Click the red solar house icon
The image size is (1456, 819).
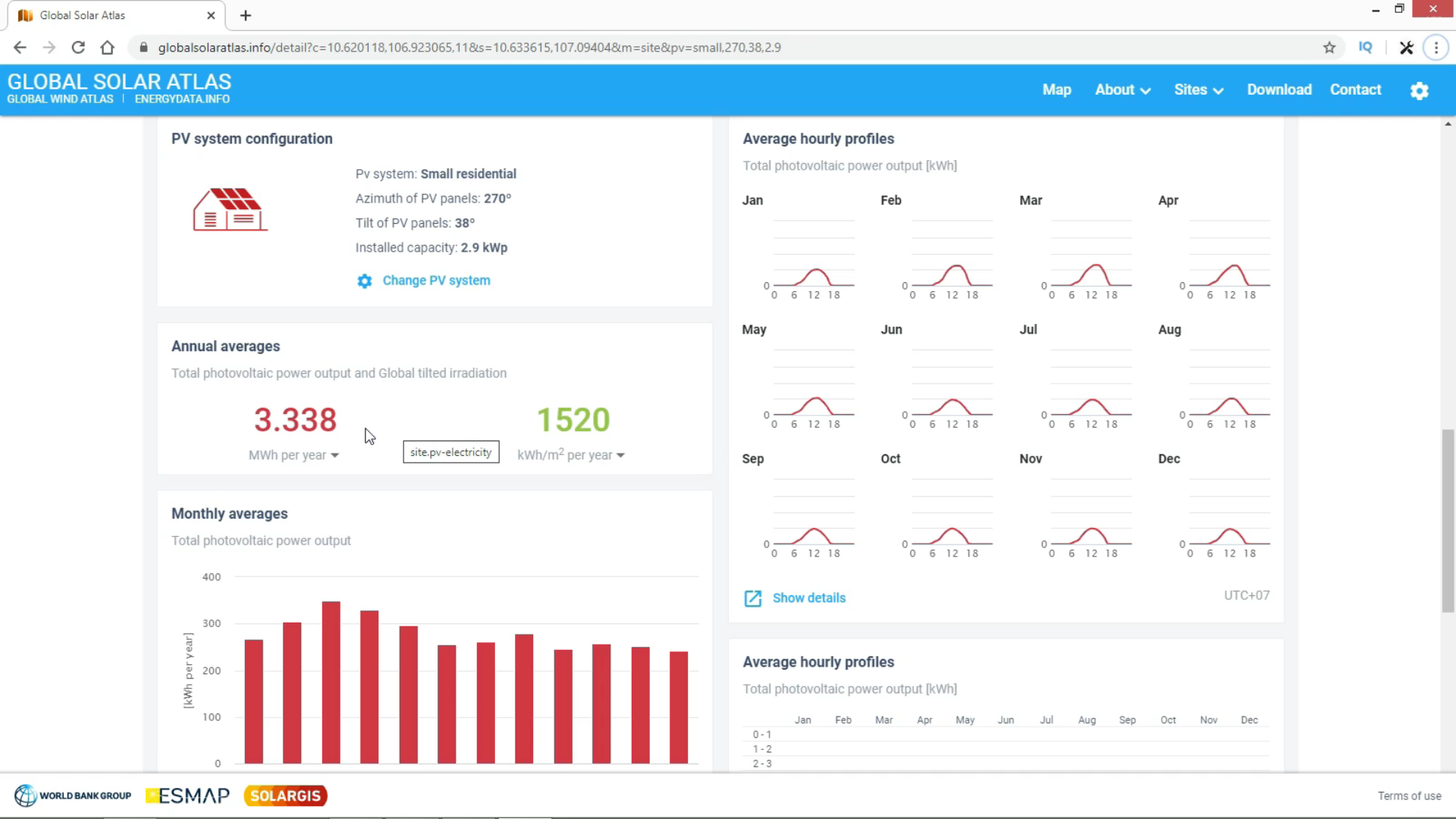tap(230, 209)
